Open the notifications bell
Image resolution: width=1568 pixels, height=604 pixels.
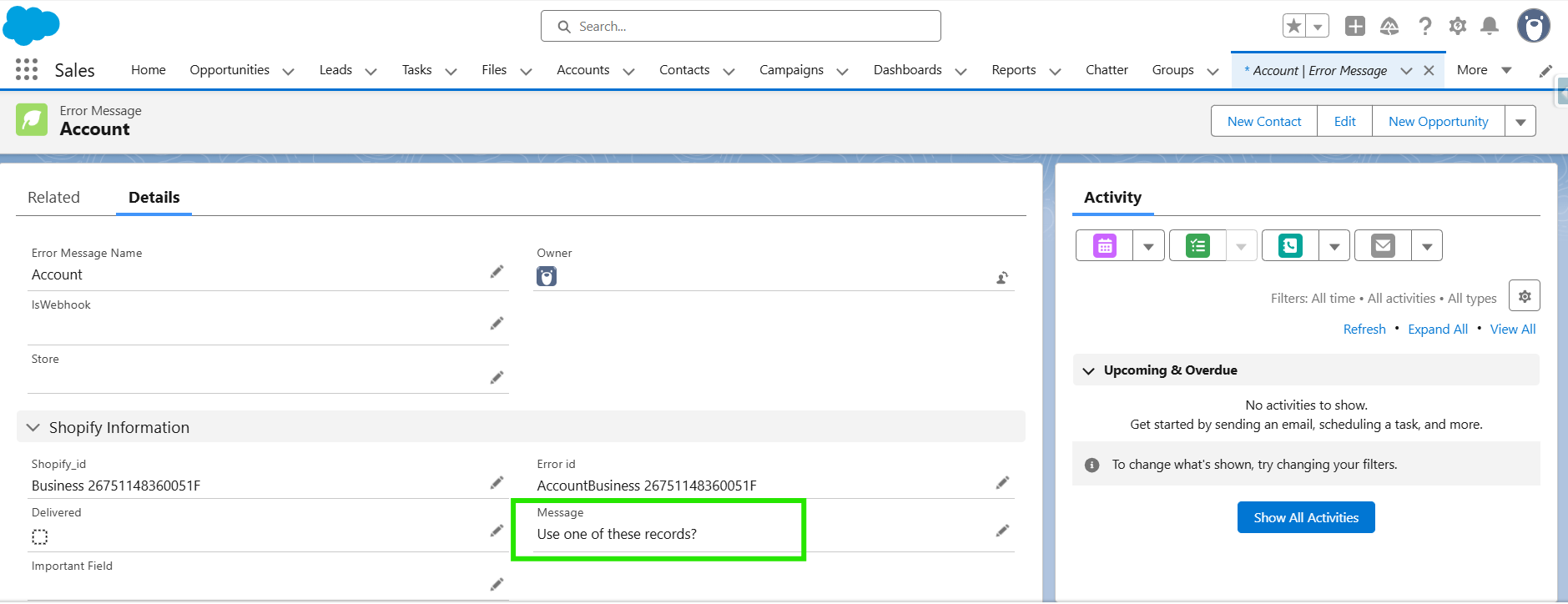tap(1489, 27)
